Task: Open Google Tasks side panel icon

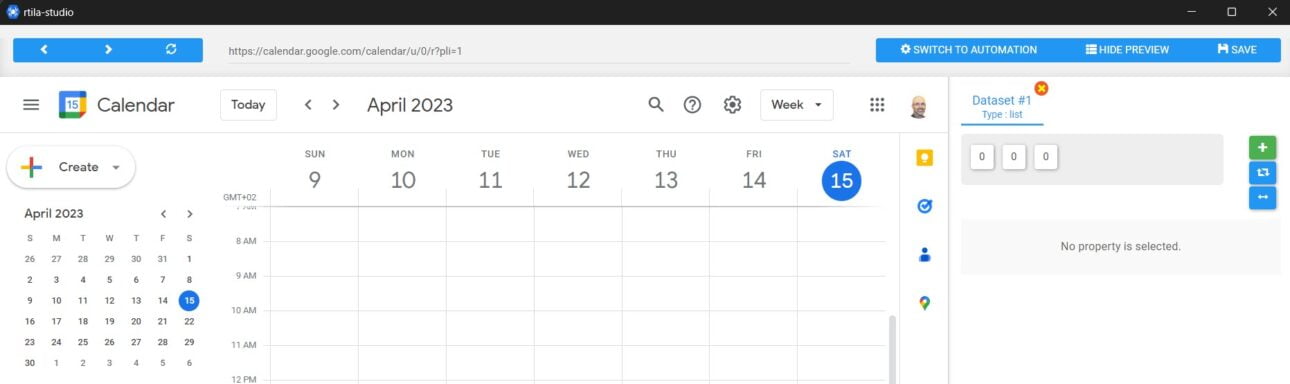Action: click(925, 206)
